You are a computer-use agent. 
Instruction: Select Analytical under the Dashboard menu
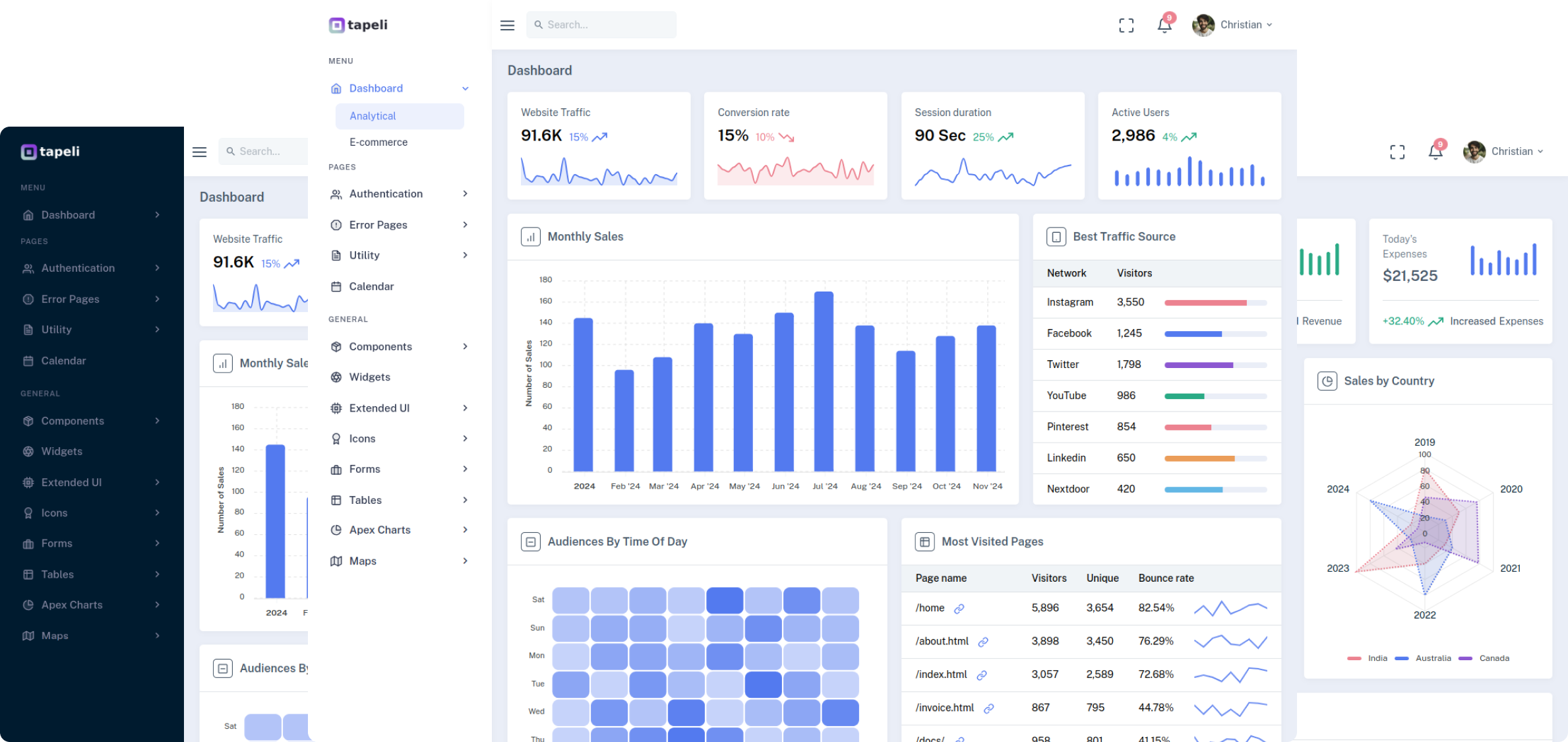(373, 115)
